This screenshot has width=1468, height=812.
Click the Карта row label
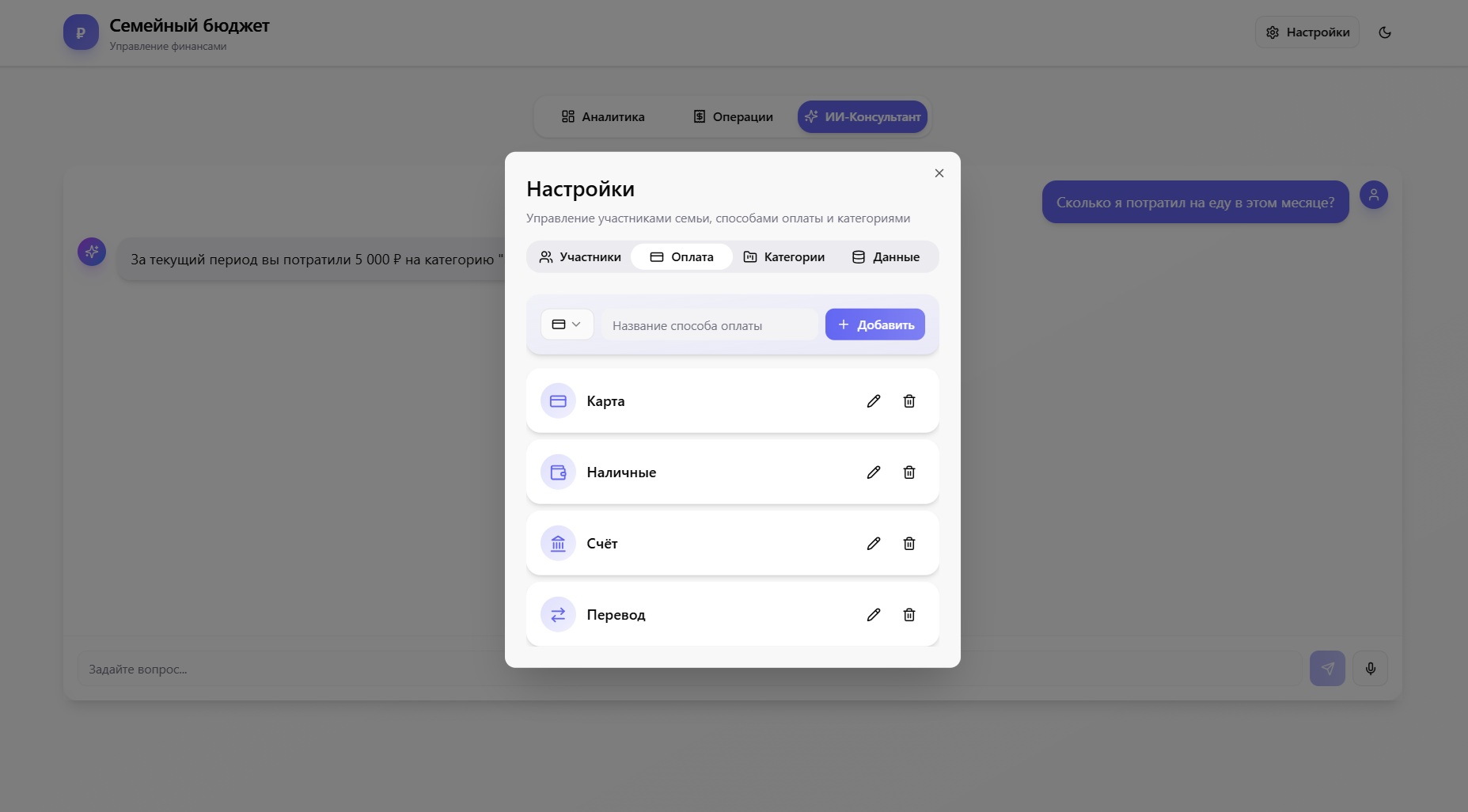point(605,401)
